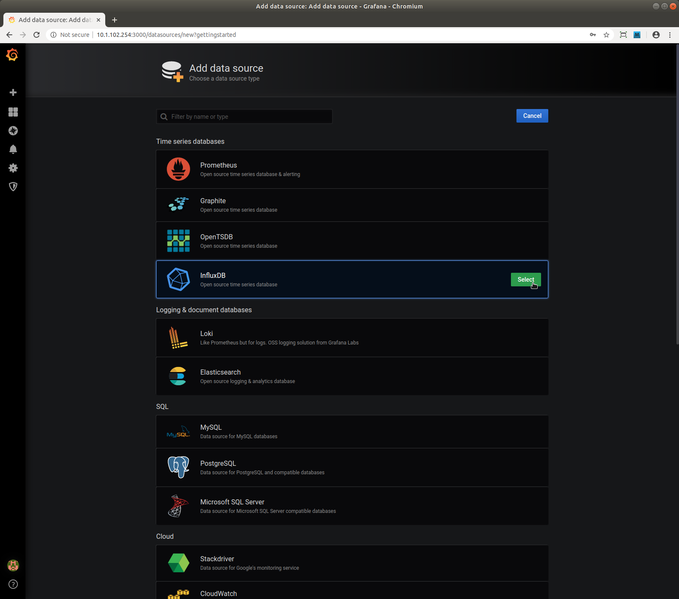Screen dimensions: 679x599
Task: Click the Graphite logo icon
Action: tap(178, 204)
